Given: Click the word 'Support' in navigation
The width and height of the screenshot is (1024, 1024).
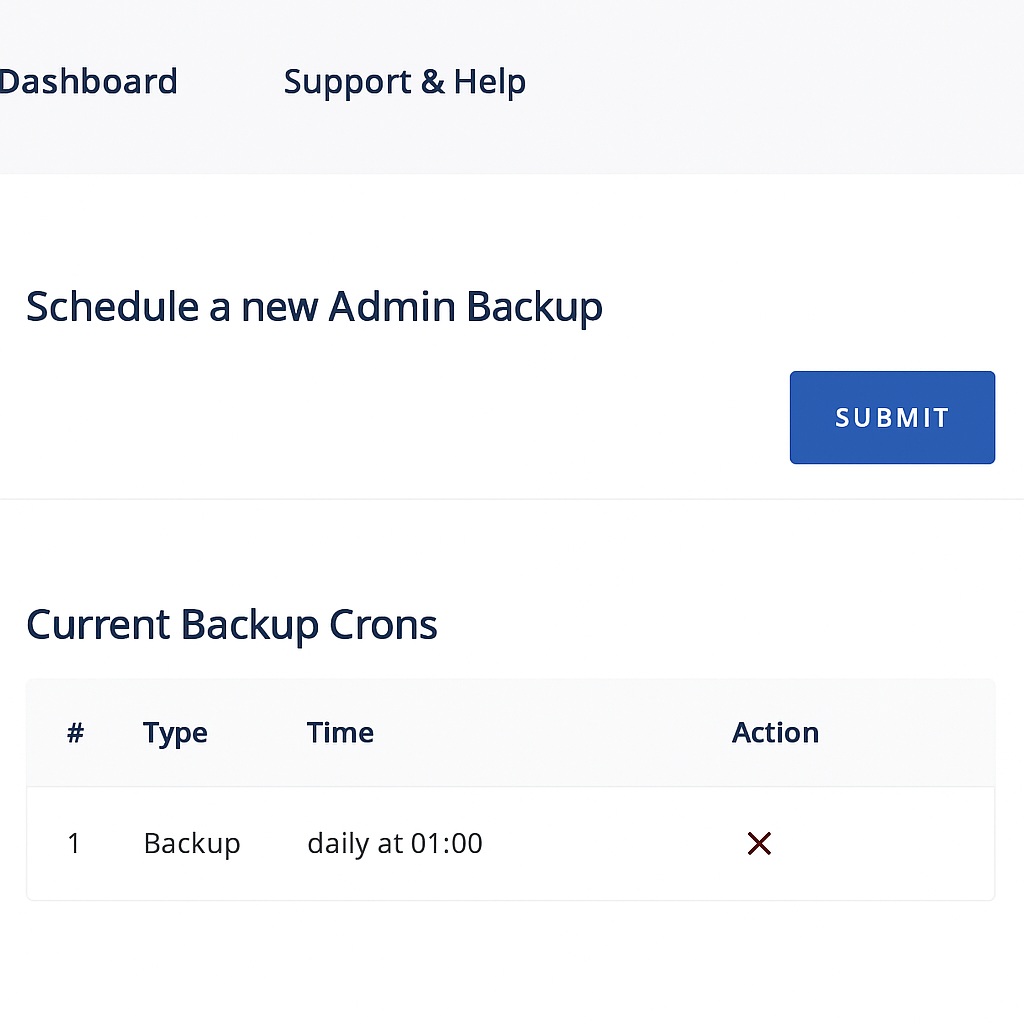Looking at the screenshot, I should (x=347, y=82).
